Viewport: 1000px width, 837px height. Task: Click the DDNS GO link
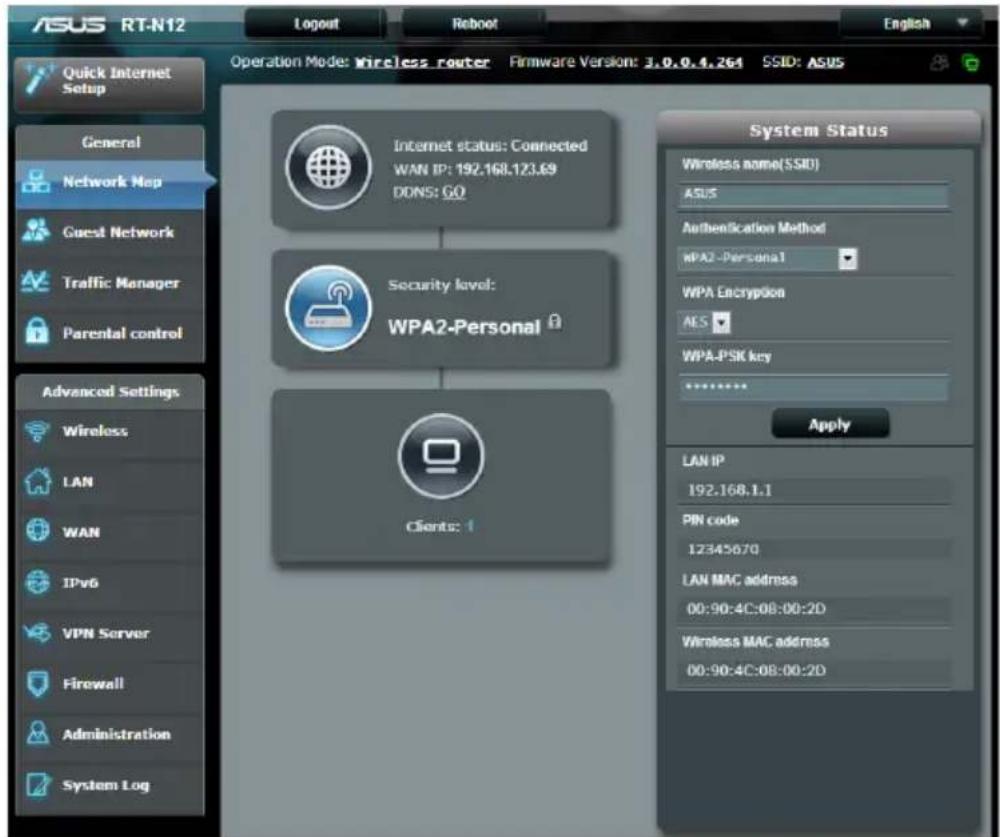pos(453,192)
